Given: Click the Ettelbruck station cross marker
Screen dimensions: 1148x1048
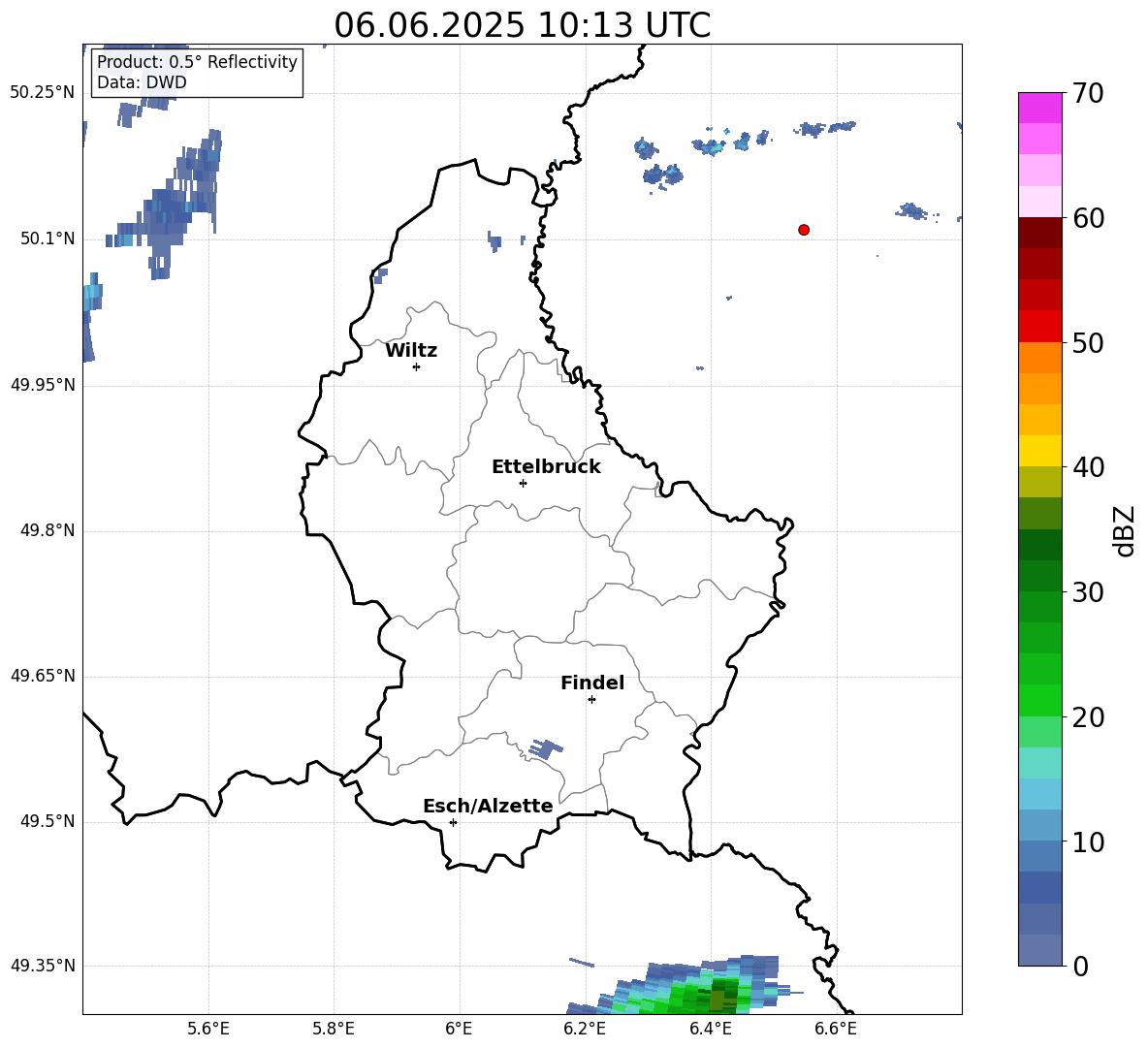Looking at the screenshot, I should coord(523,483).
